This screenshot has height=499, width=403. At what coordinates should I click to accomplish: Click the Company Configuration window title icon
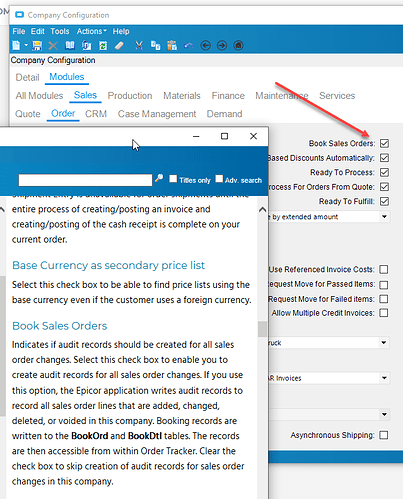click(20, 15)
